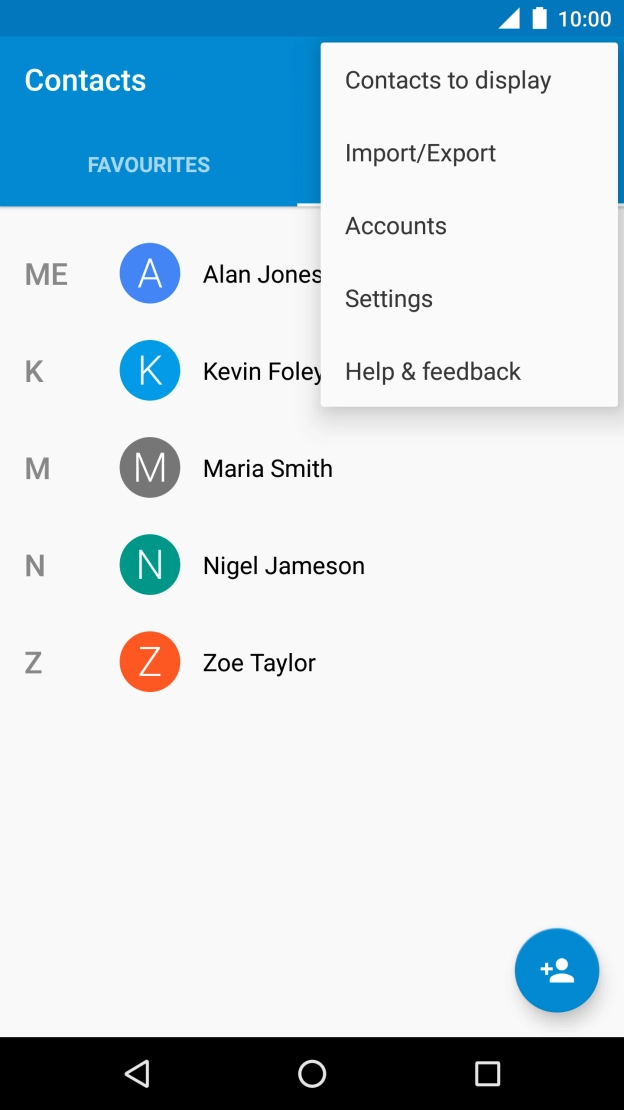The width and height of the screenshot is (624, 1110).
Task: Switch to the Favourites tab
Action: [149, 165]
